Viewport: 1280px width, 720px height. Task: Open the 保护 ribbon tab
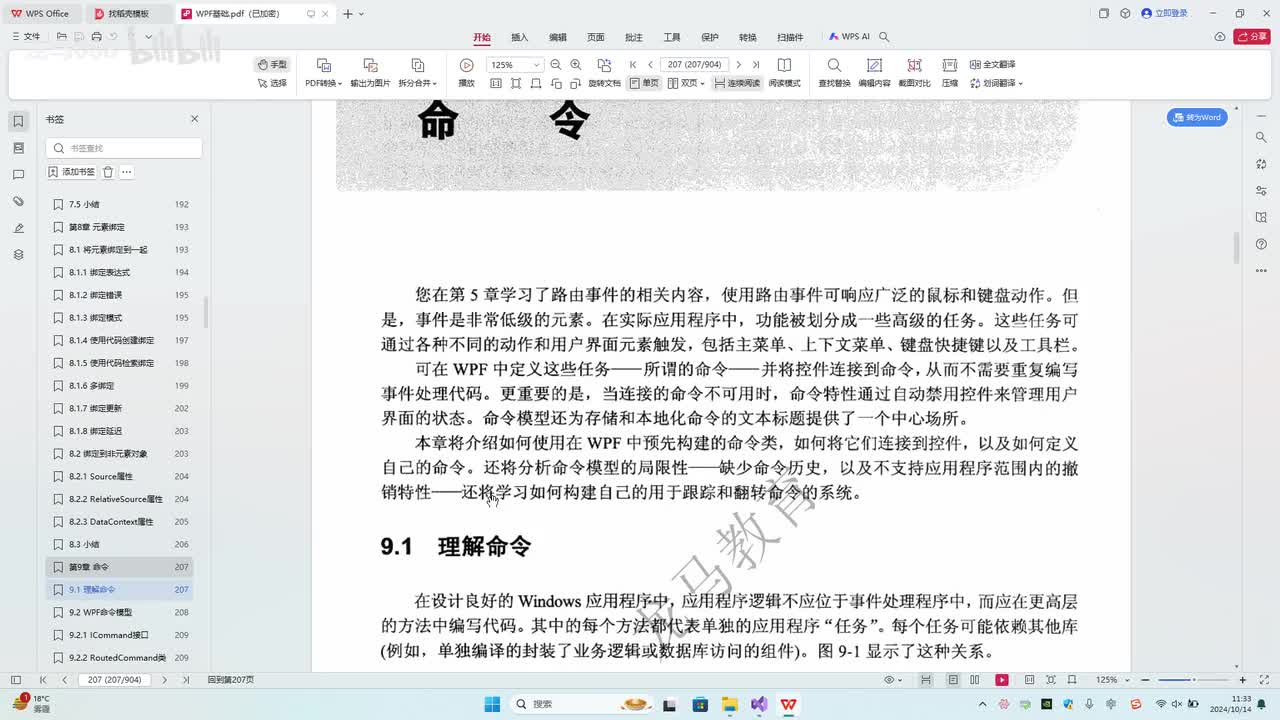coord(710,37)
